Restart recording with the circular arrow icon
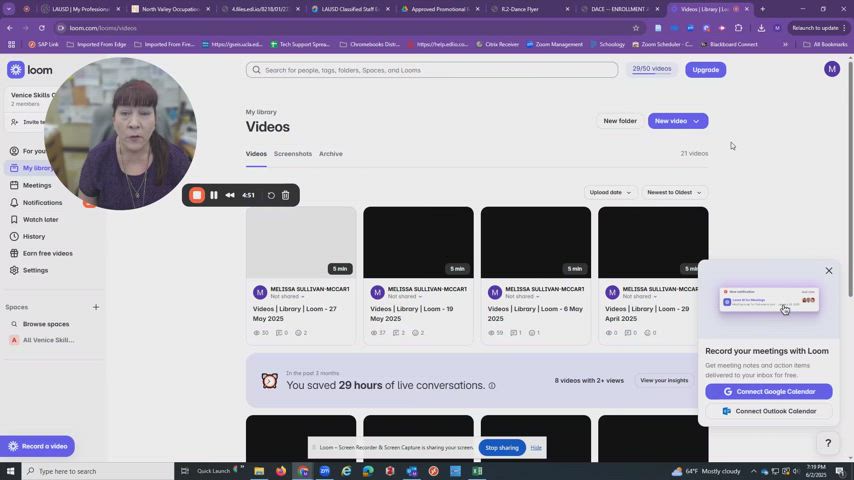The height and width of the screenshot is (480, 854). pyautogui.click(x=271, y=195)
